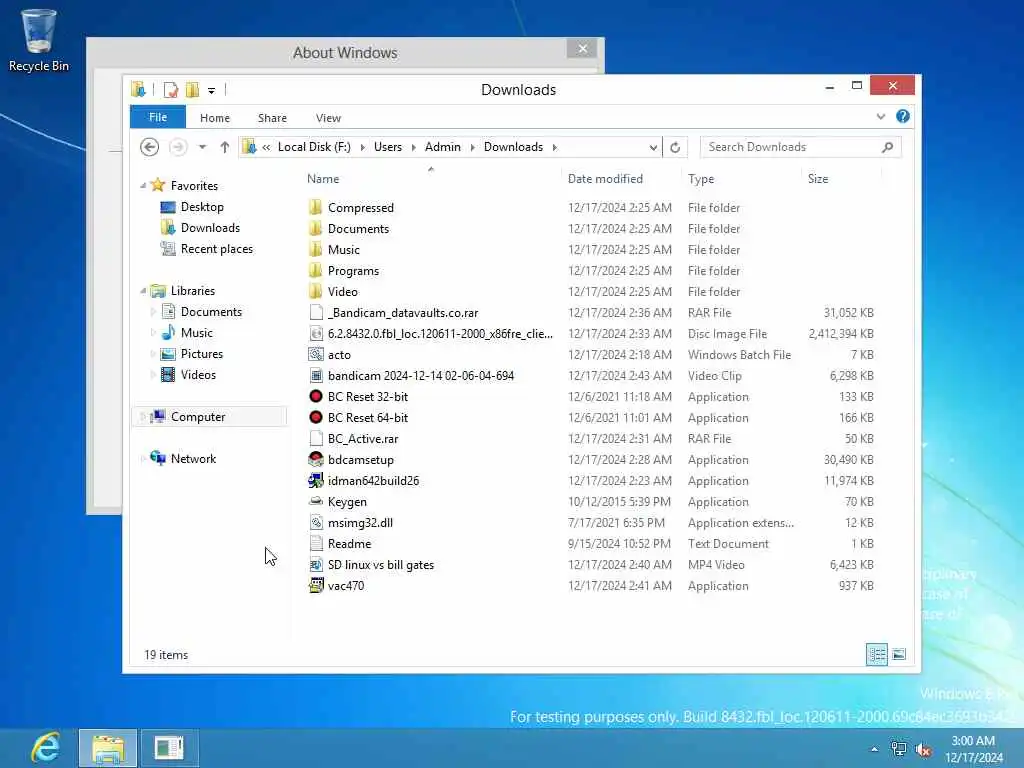Switch to the View ribbon tab
This screenshot has height=768, width=1024.
[328, 118]
